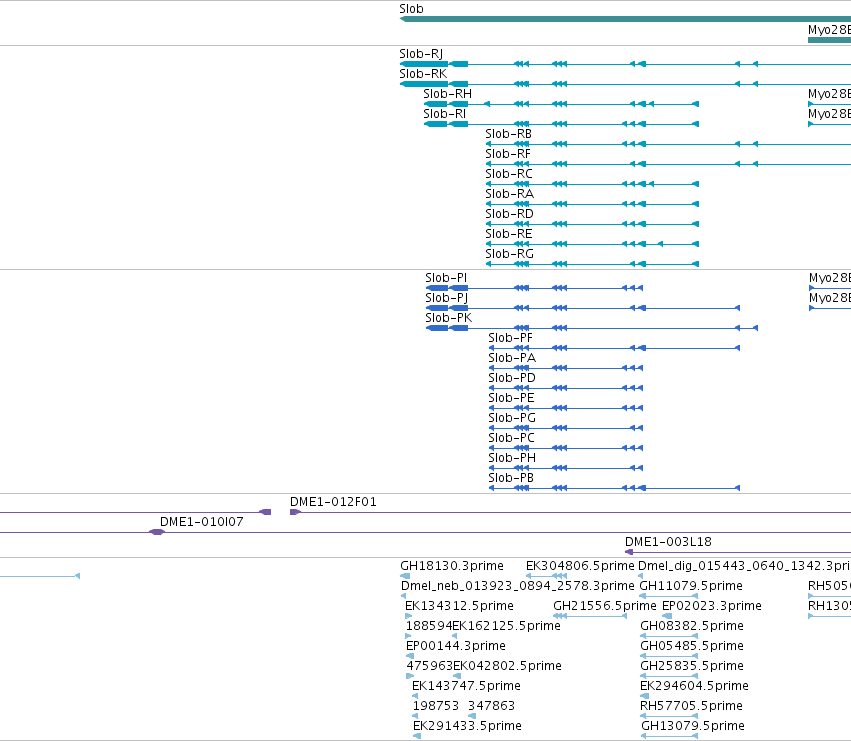This screenshot has width=851, height=741.
Task: Select the EP02023.3prime EST label
Action: coord(712,606)
